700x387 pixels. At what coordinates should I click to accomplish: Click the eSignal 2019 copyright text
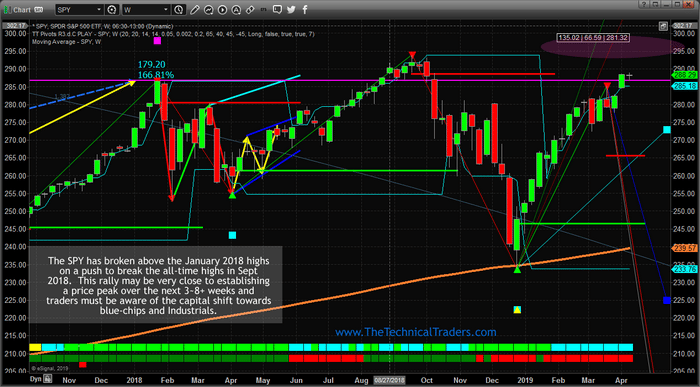(50, 369)
